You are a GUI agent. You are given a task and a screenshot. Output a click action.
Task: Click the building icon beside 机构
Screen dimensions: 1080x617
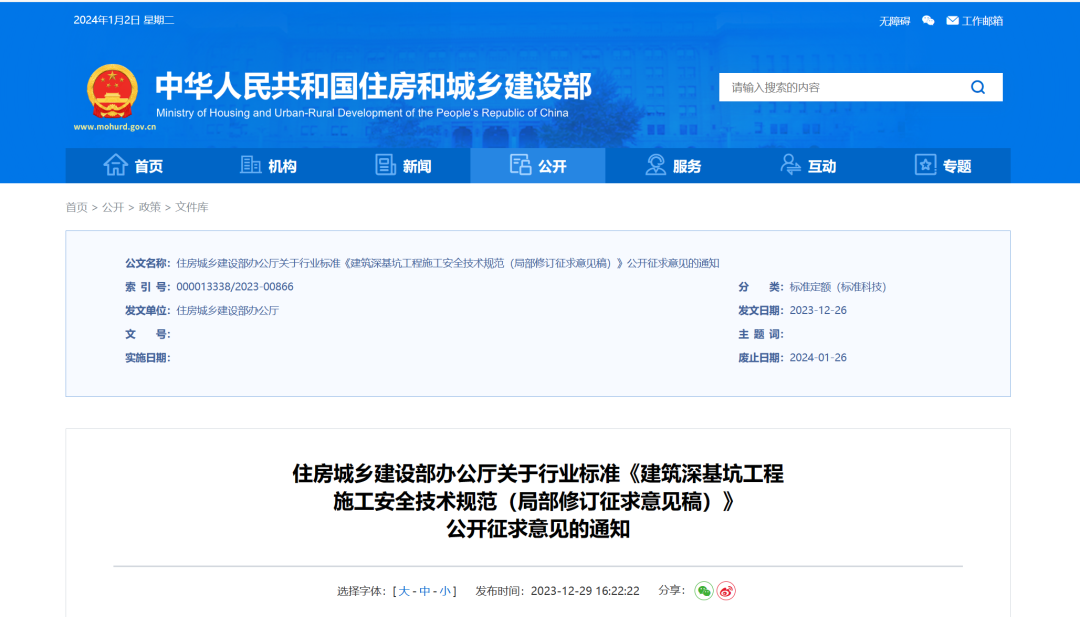click(251, 166)
